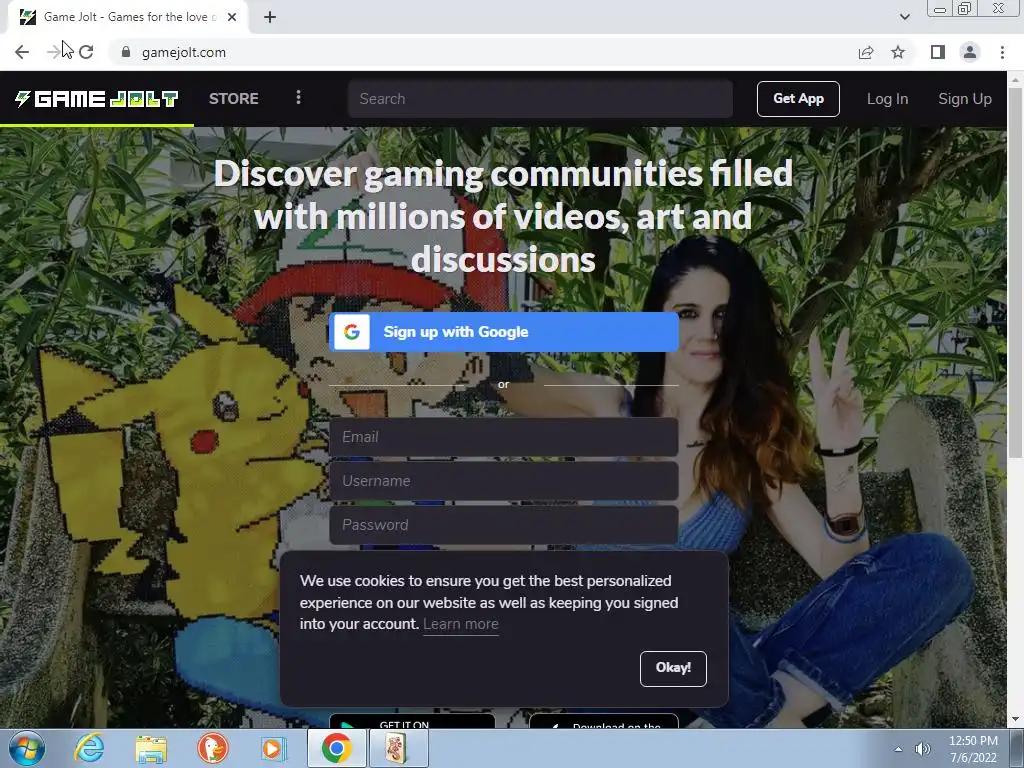
Task: Focus the Game Jolt Search box
Action: 540,99
